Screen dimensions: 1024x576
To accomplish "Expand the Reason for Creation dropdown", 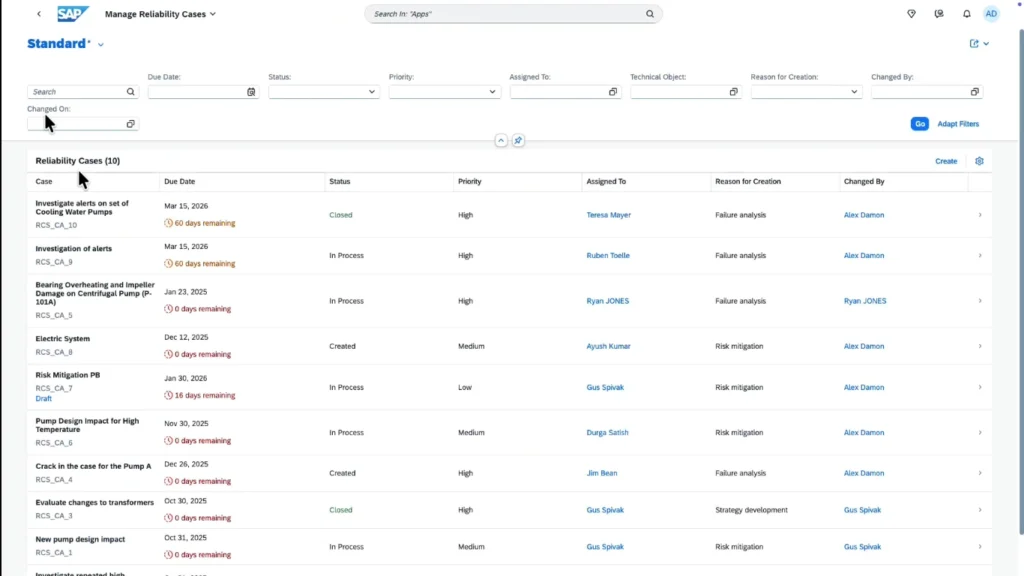I will 854,92.
